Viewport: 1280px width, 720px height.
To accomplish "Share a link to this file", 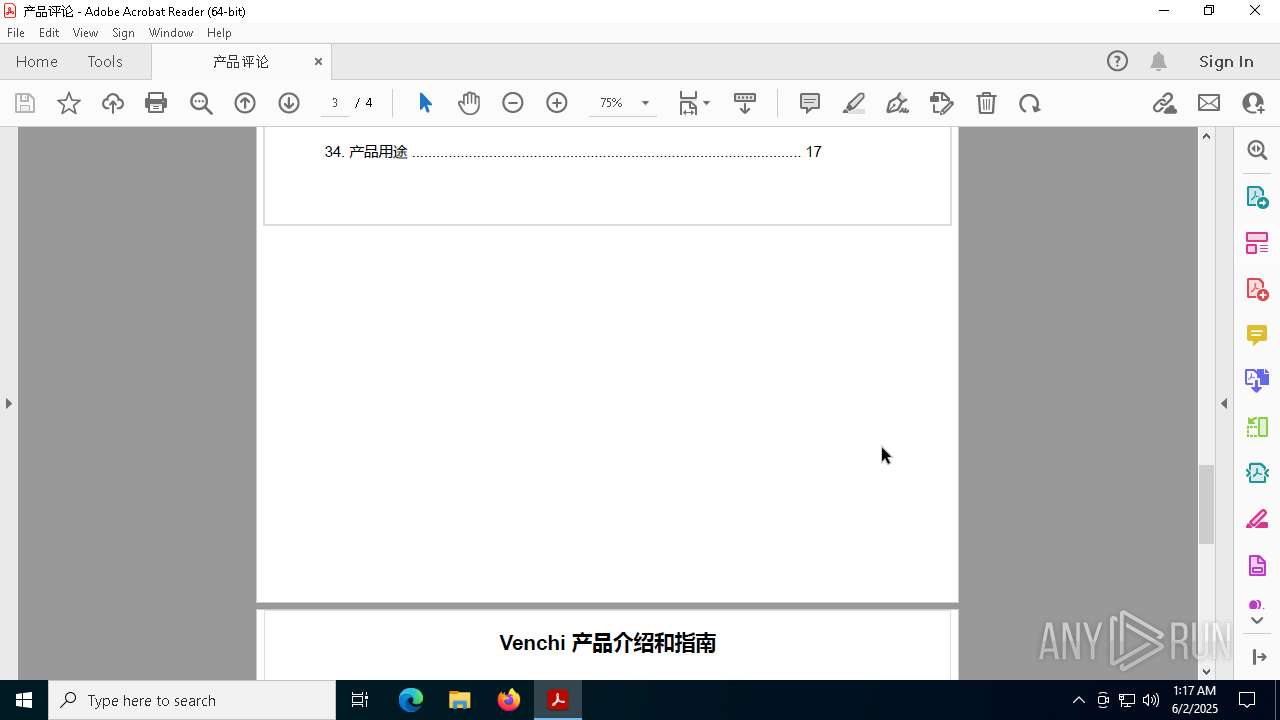I will 1164,103.
